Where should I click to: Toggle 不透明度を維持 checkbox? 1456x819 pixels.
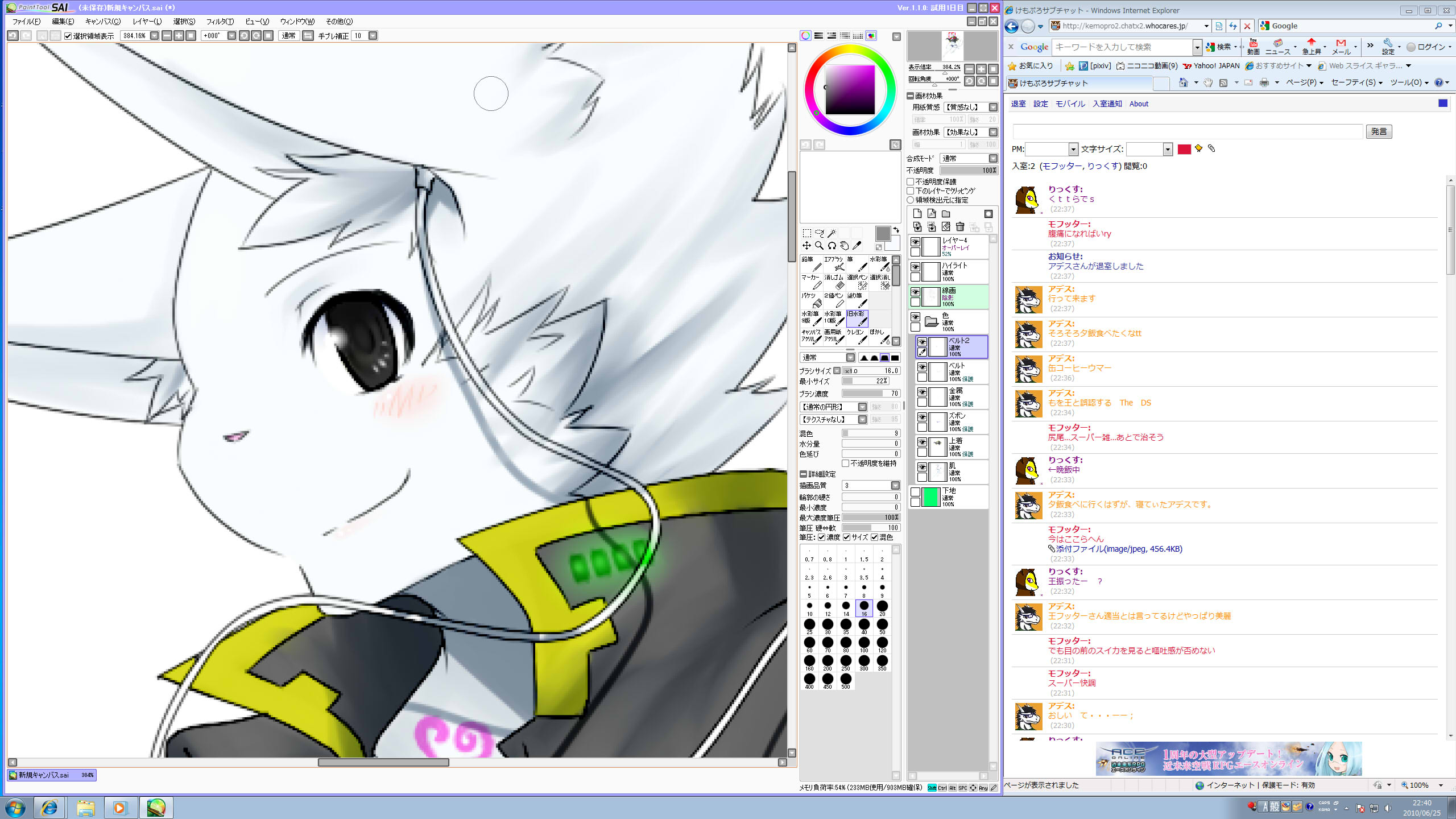click(x=846, y=464)
